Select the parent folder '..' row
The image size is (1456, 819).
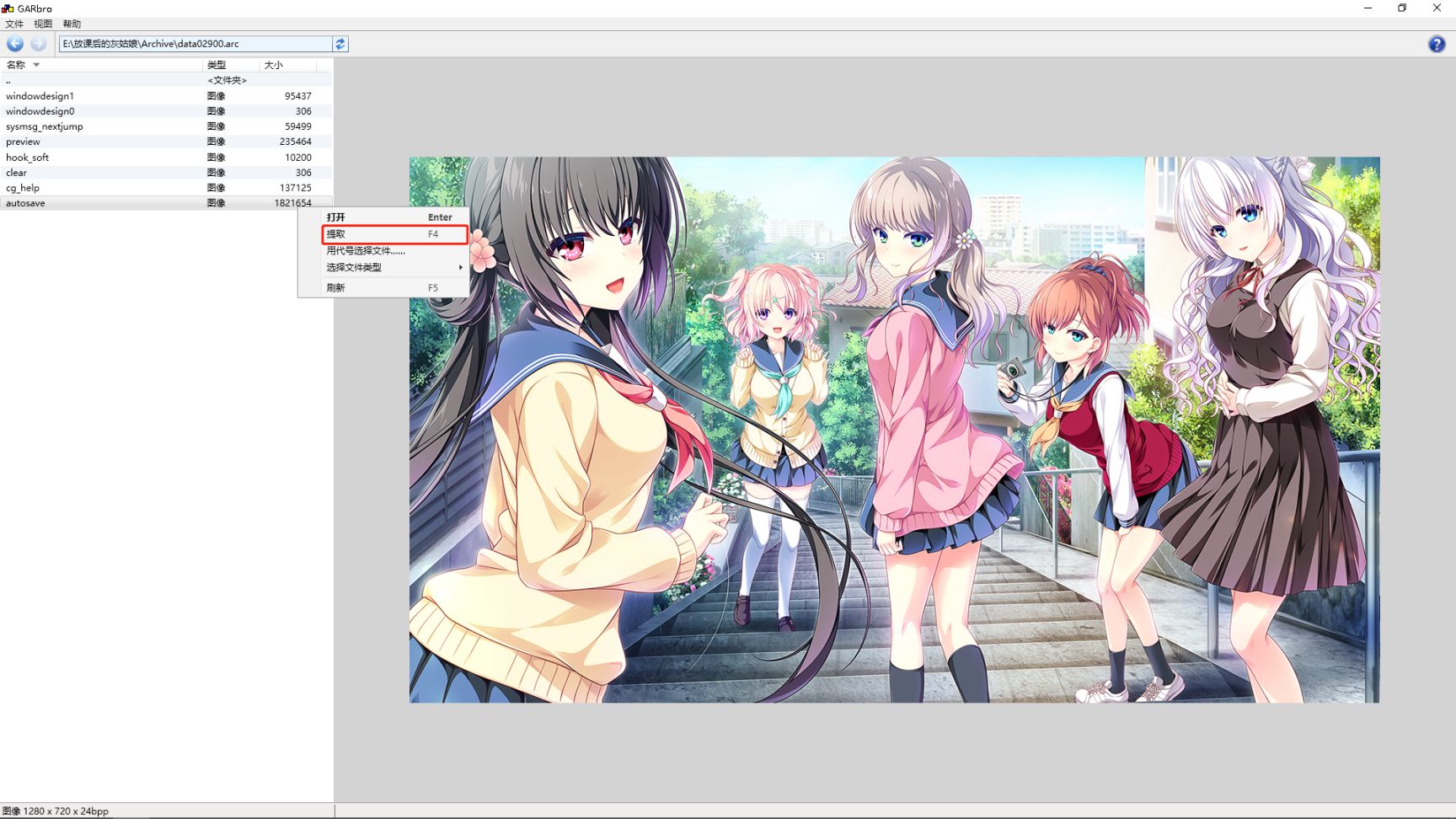click(166, 80)
